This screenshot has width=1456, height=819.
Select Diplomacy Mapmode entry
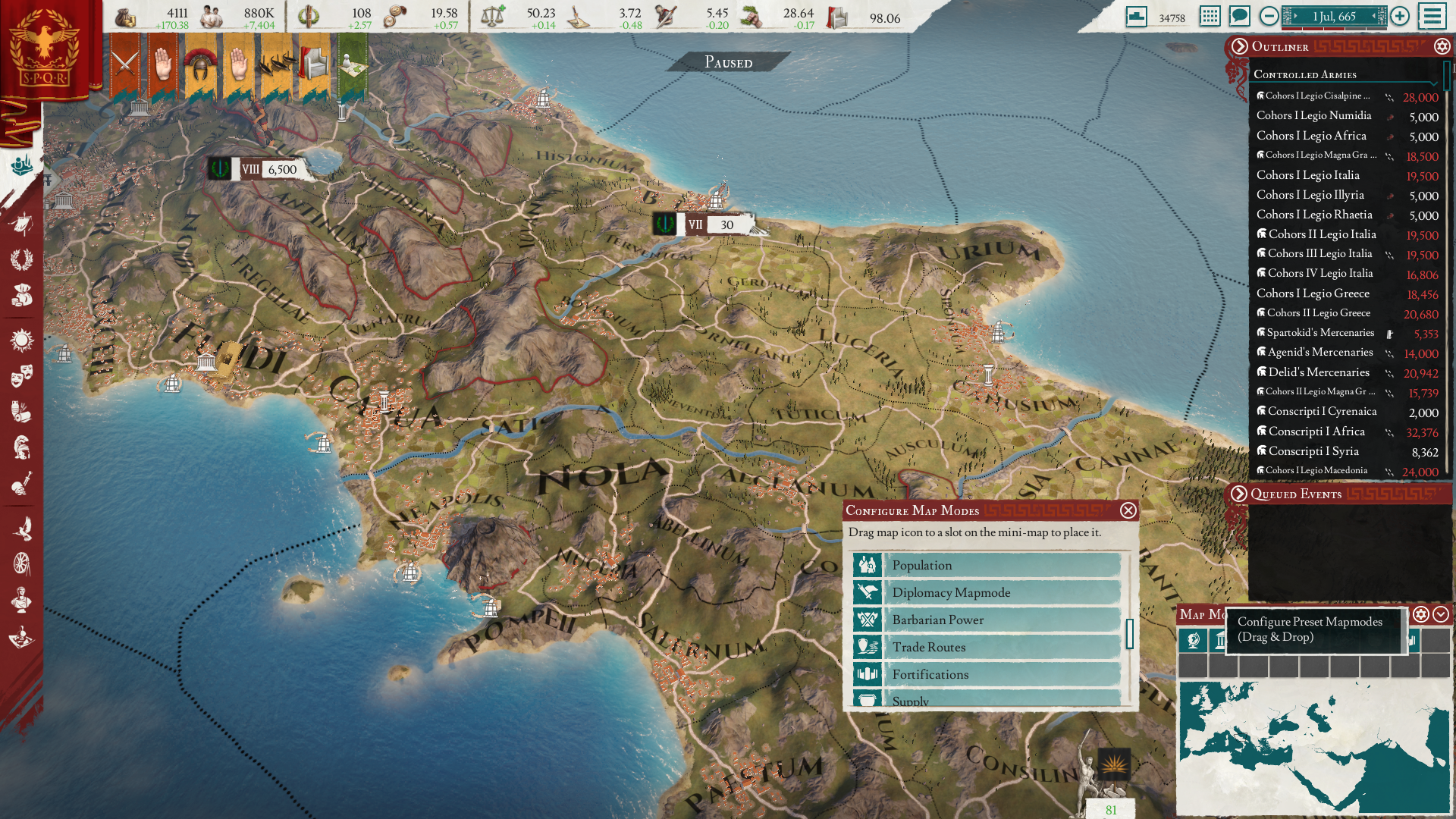pos(987,592)
